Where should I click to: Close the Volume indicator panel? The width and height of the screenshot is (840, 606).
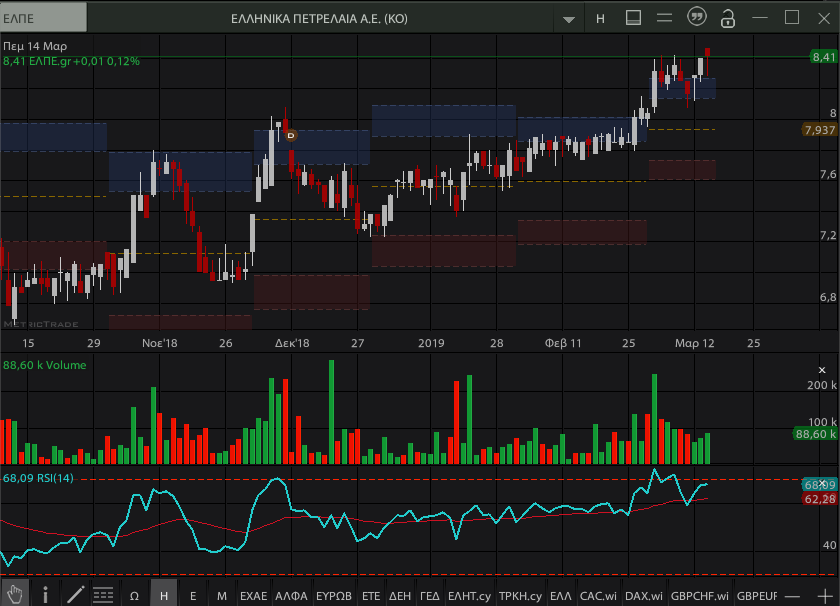[822, 370]
